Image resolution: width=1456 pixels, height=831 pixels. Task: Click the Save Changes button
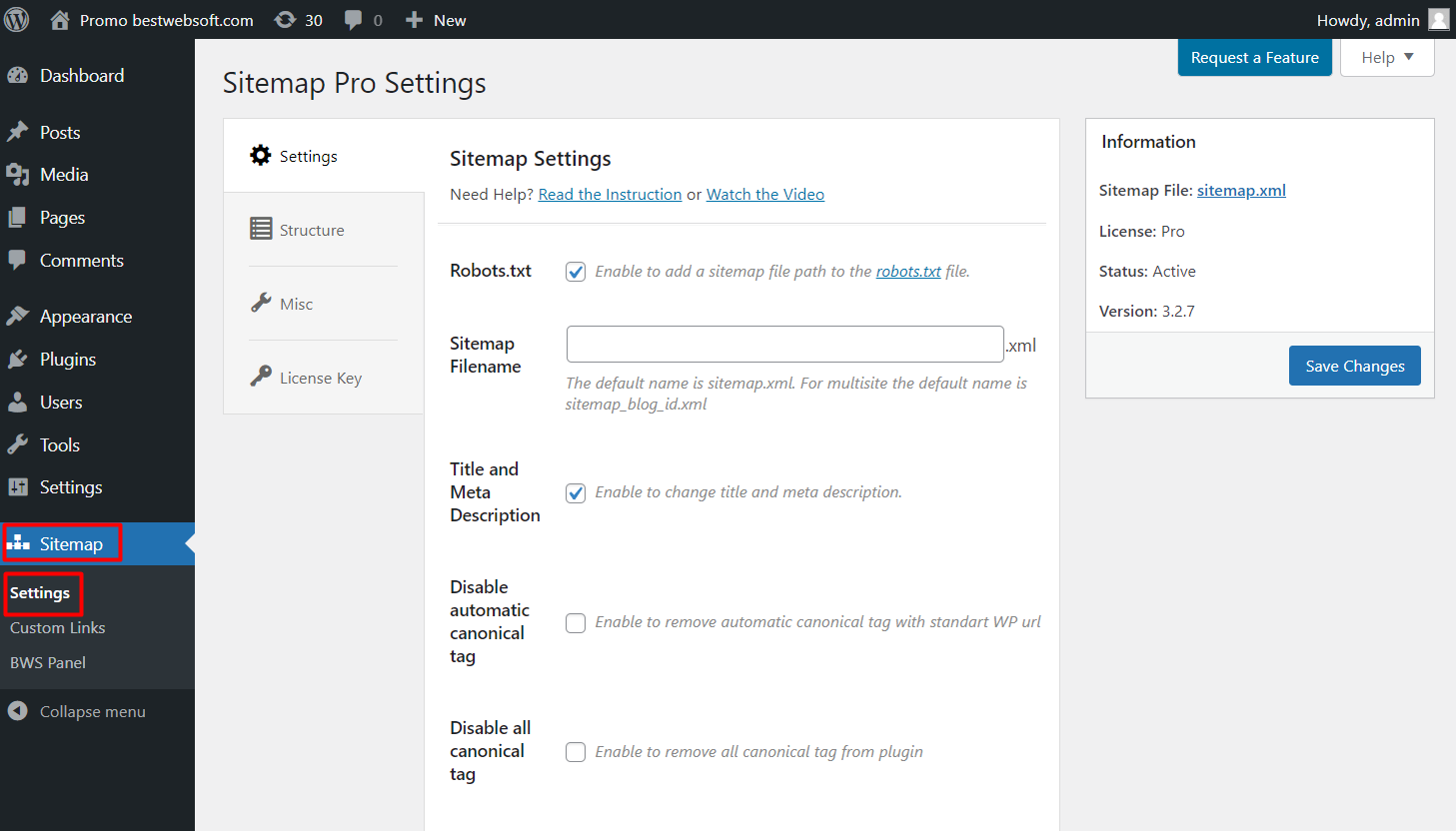point(1354,366)
